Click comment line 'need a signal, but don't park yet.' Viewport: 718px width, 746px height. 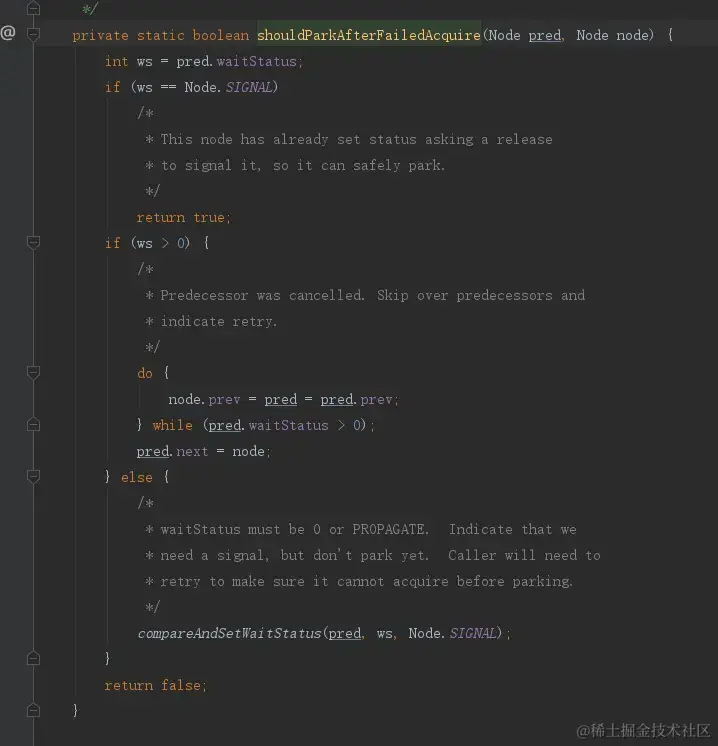click(x=295, y=555)
